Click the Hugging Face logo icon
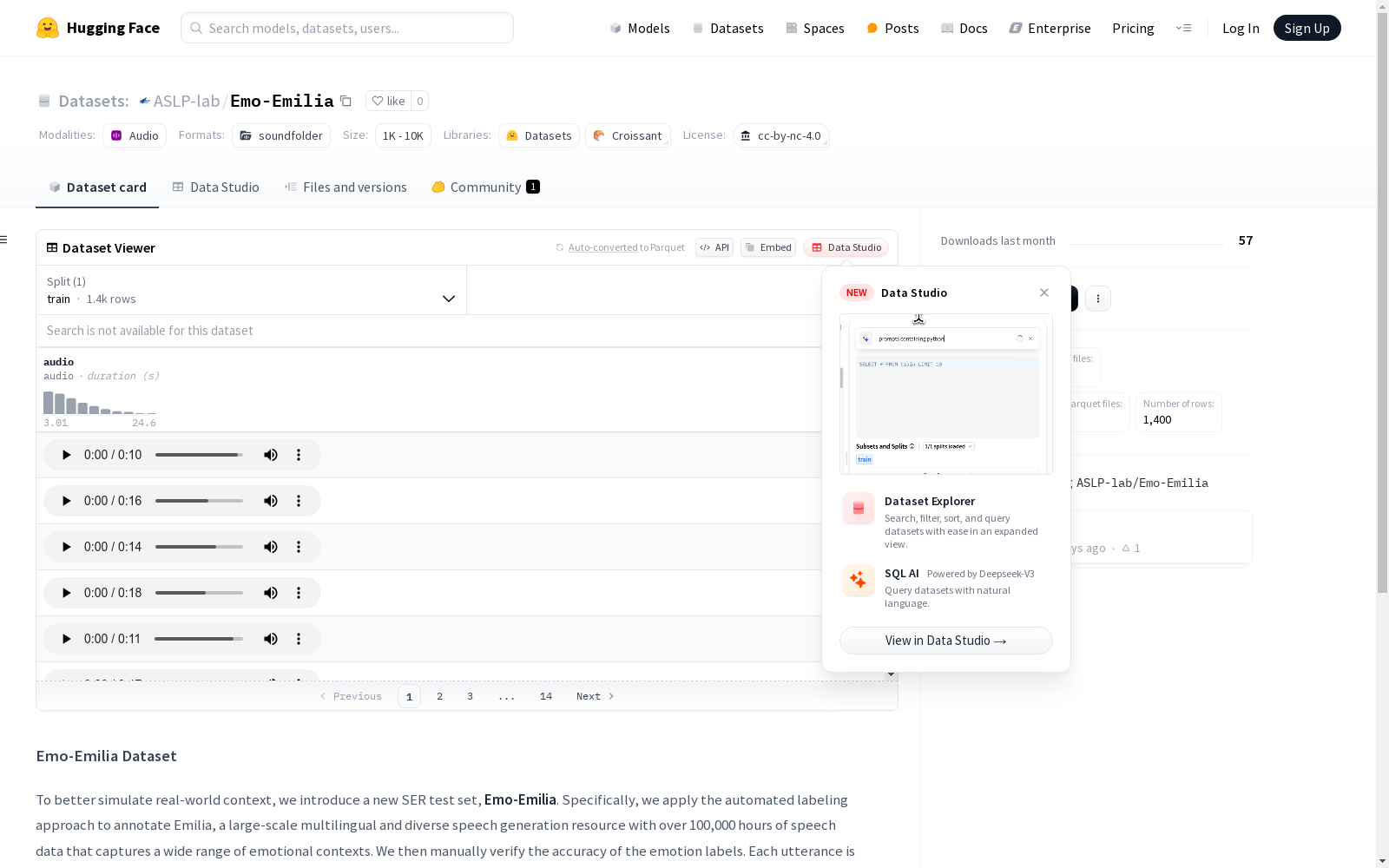The height and width of the screenshot is (868, 1389). 48,28
